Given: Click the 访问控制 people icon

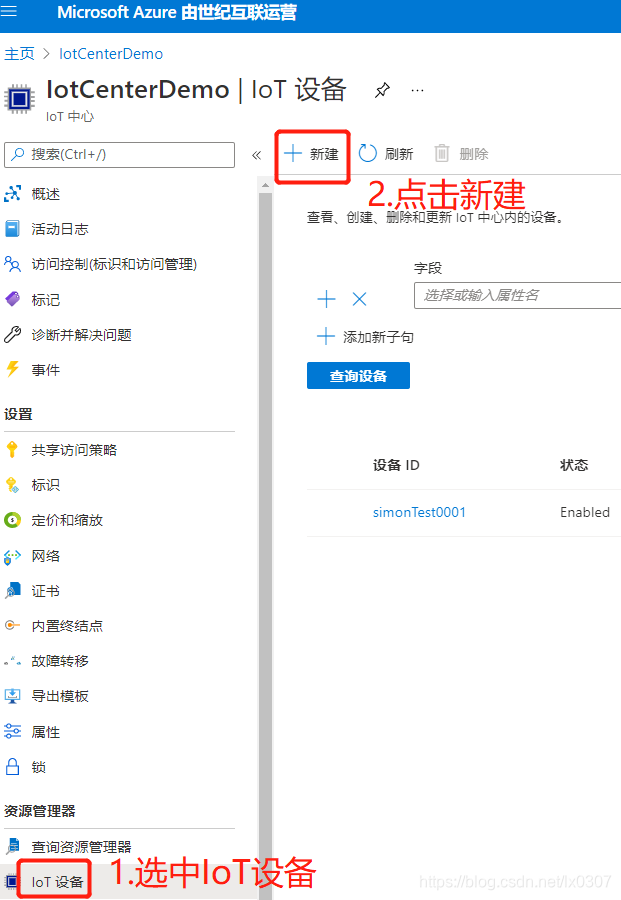Looking at the screenshot, I should click(12, 264).
